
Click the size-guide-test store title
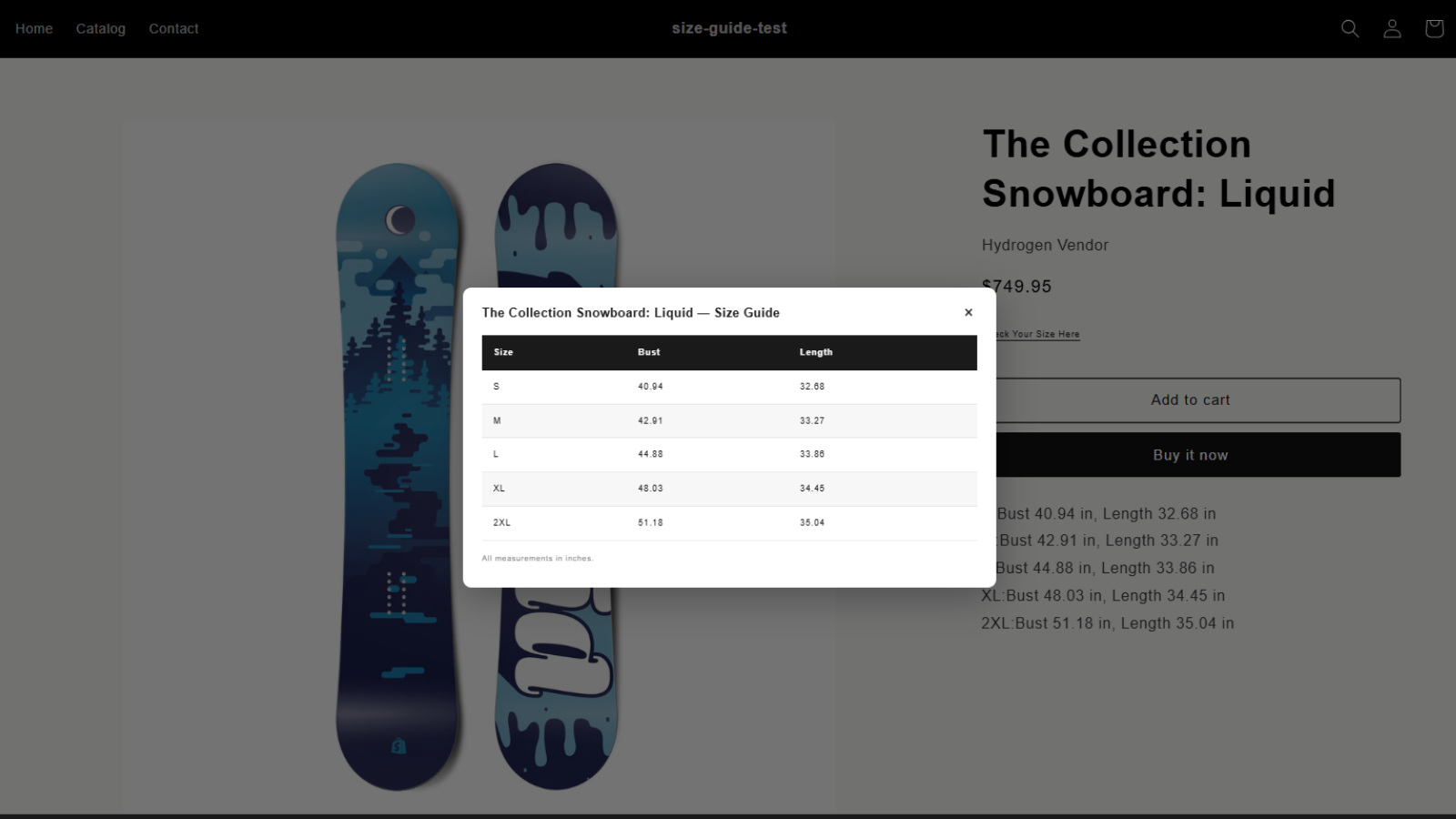tap(729, 28)
